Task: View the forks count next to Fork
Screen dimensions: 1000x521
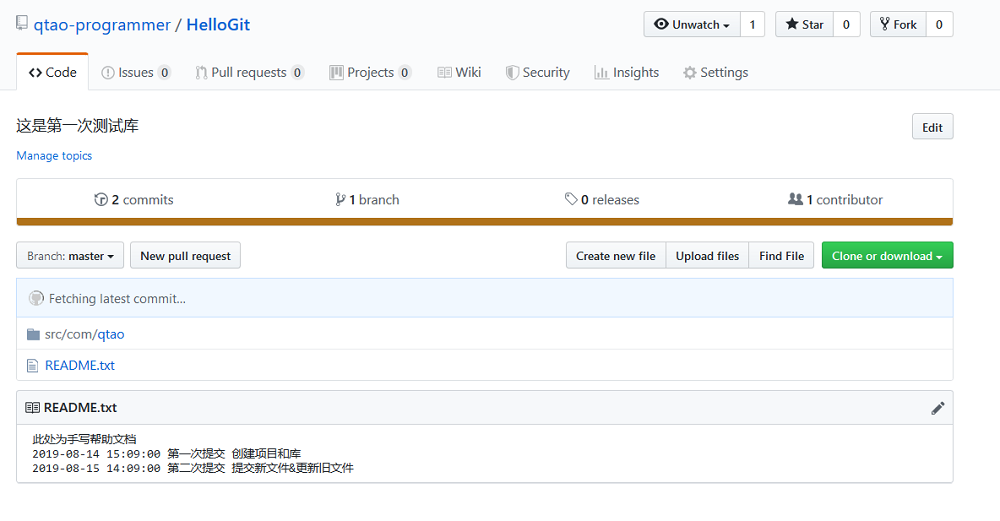Action: click(x=939, y=24)
